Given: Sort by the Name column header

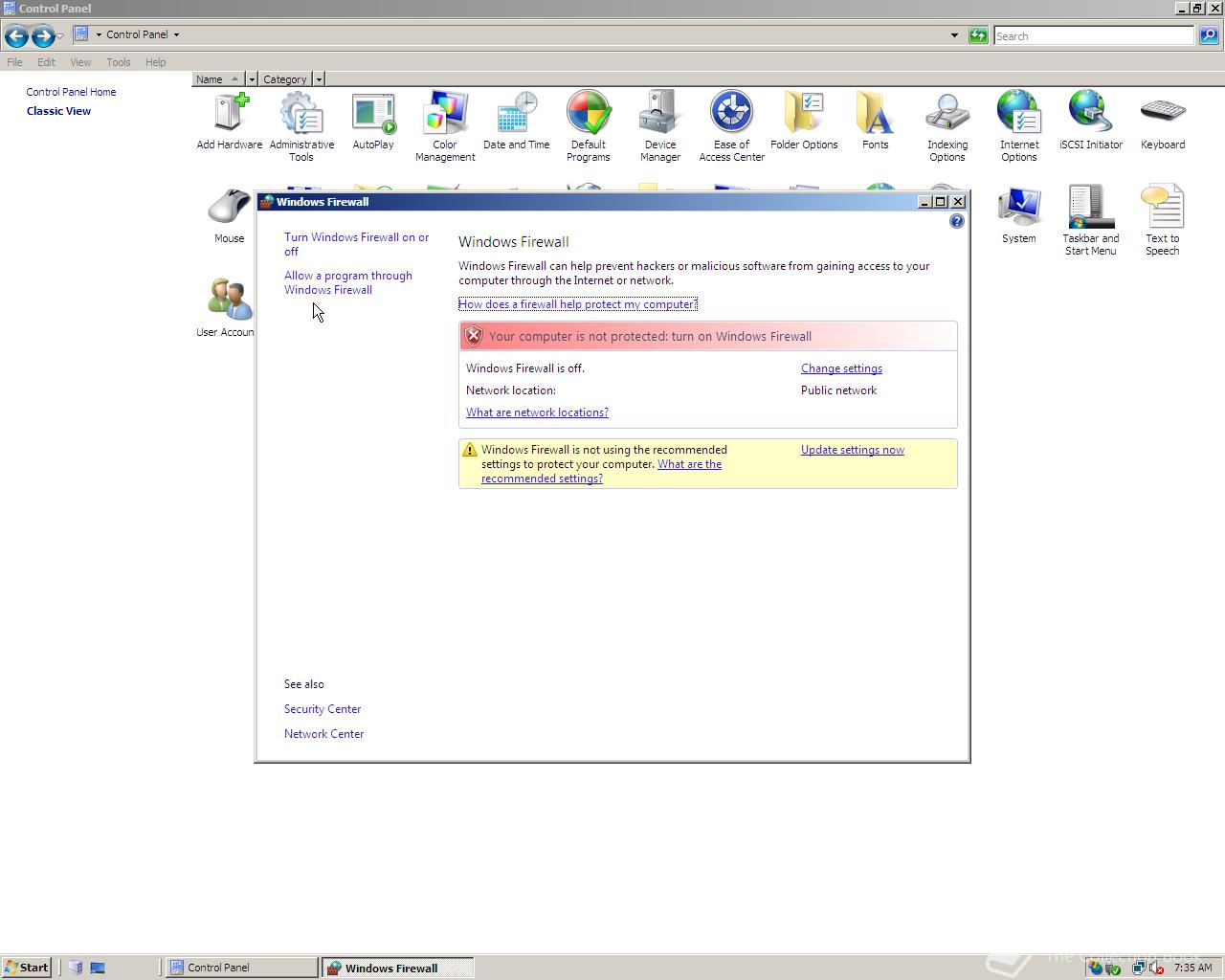Looking at the screenshot, I should click(218, 79).
